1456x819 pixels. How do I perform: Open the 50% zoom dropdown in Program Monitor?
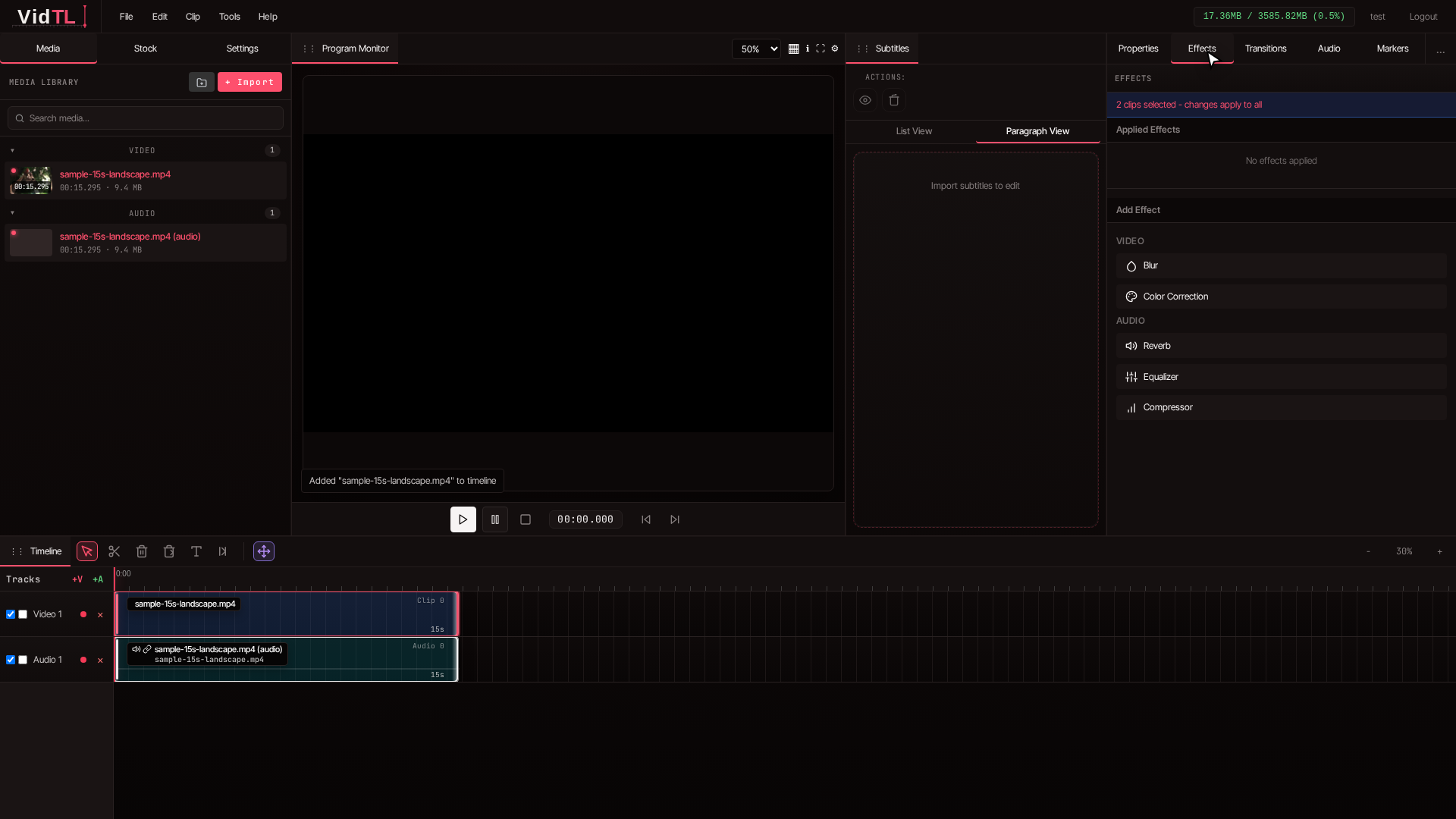(x=756, y=49)
